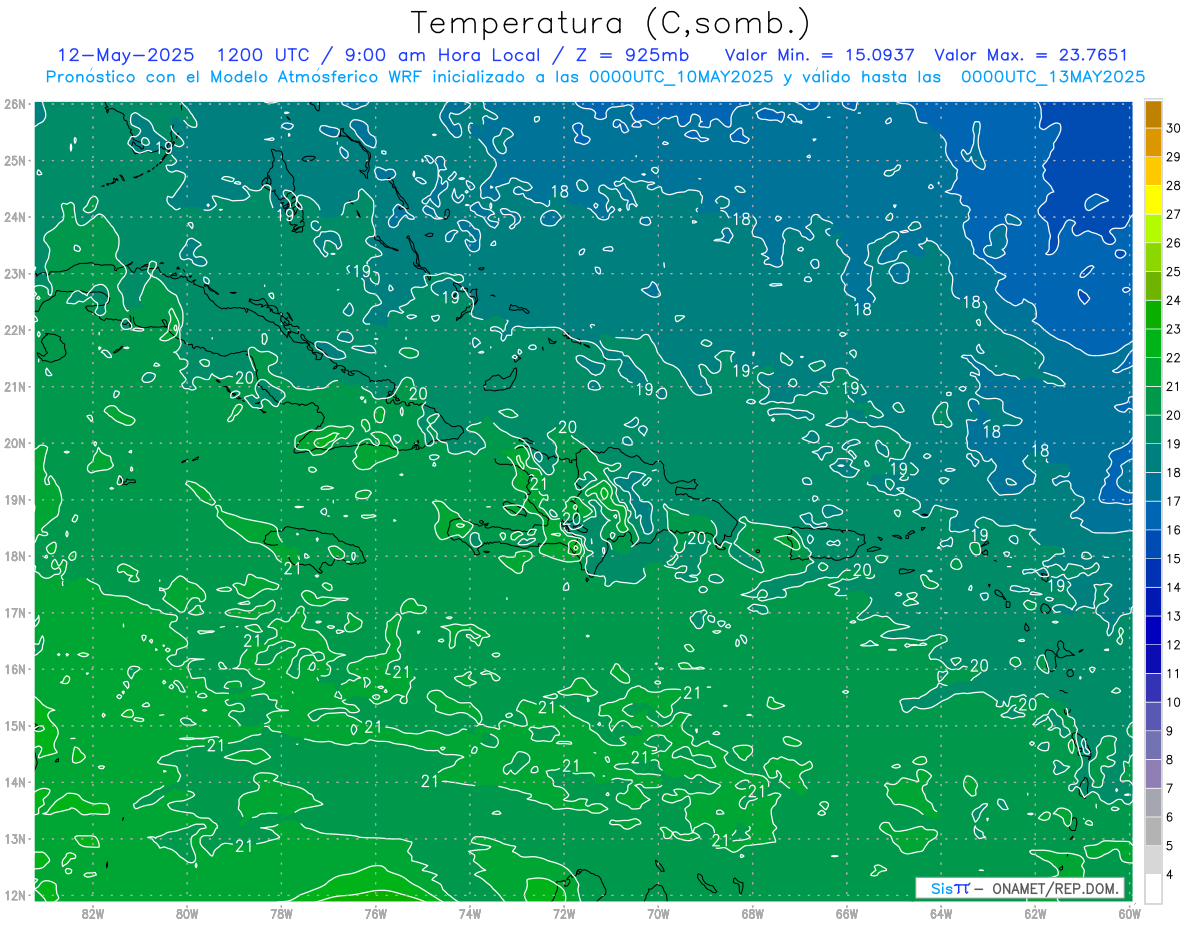Click the longitude label "76W"
This screenshot has height=927, width=1200.
pyautogui.click(x=376, y=914)
